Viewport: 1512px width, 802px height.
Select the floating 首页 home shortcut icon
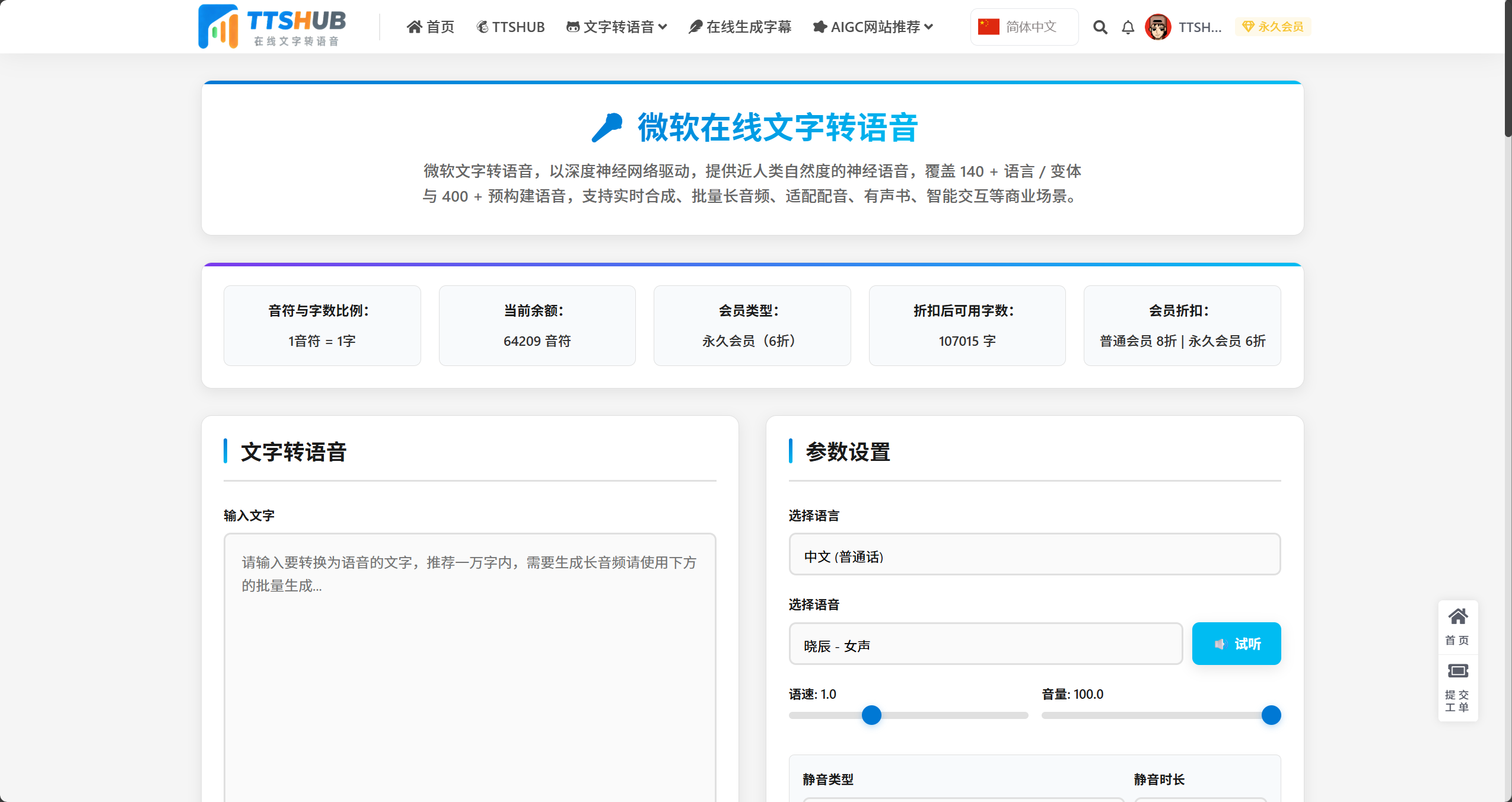point(1458,617)
